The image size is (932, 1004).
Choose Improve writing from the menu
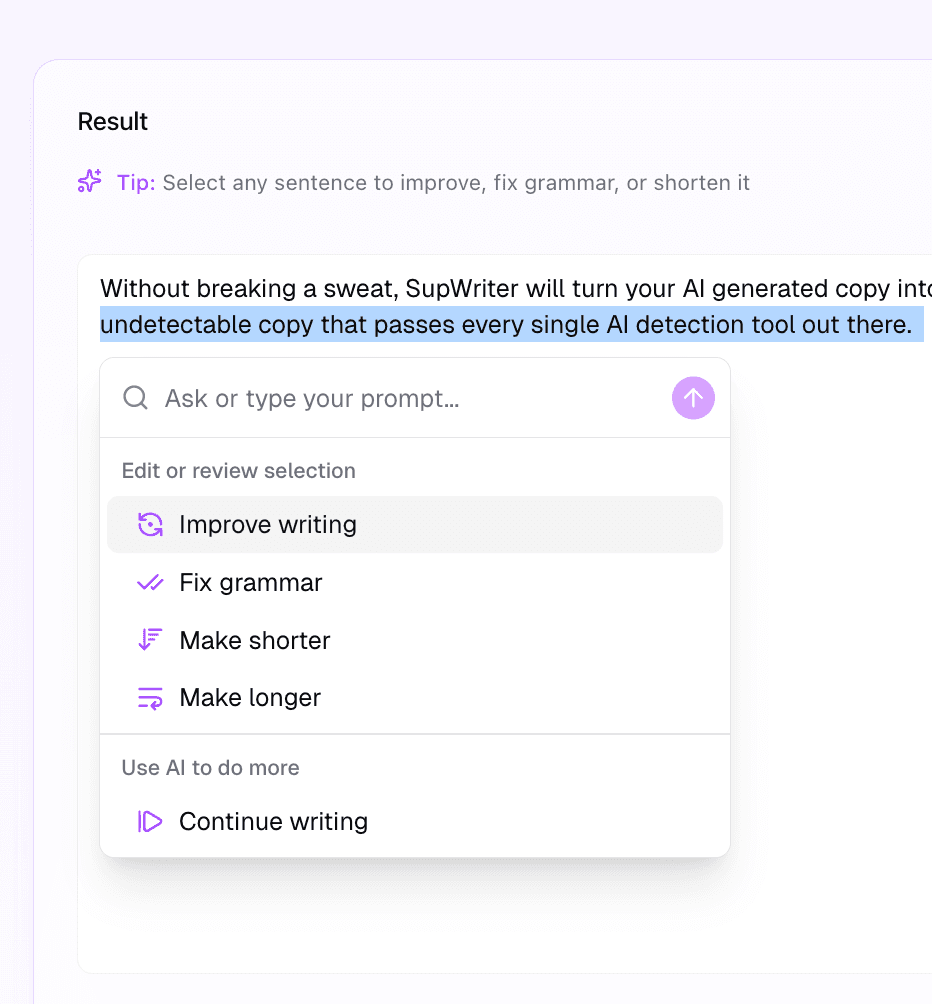(267, 524)
